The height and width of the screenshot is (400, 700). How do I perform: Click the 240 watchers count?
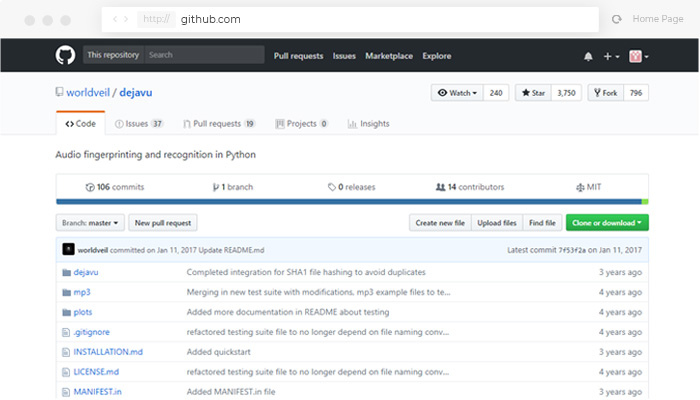coord(496,93)
